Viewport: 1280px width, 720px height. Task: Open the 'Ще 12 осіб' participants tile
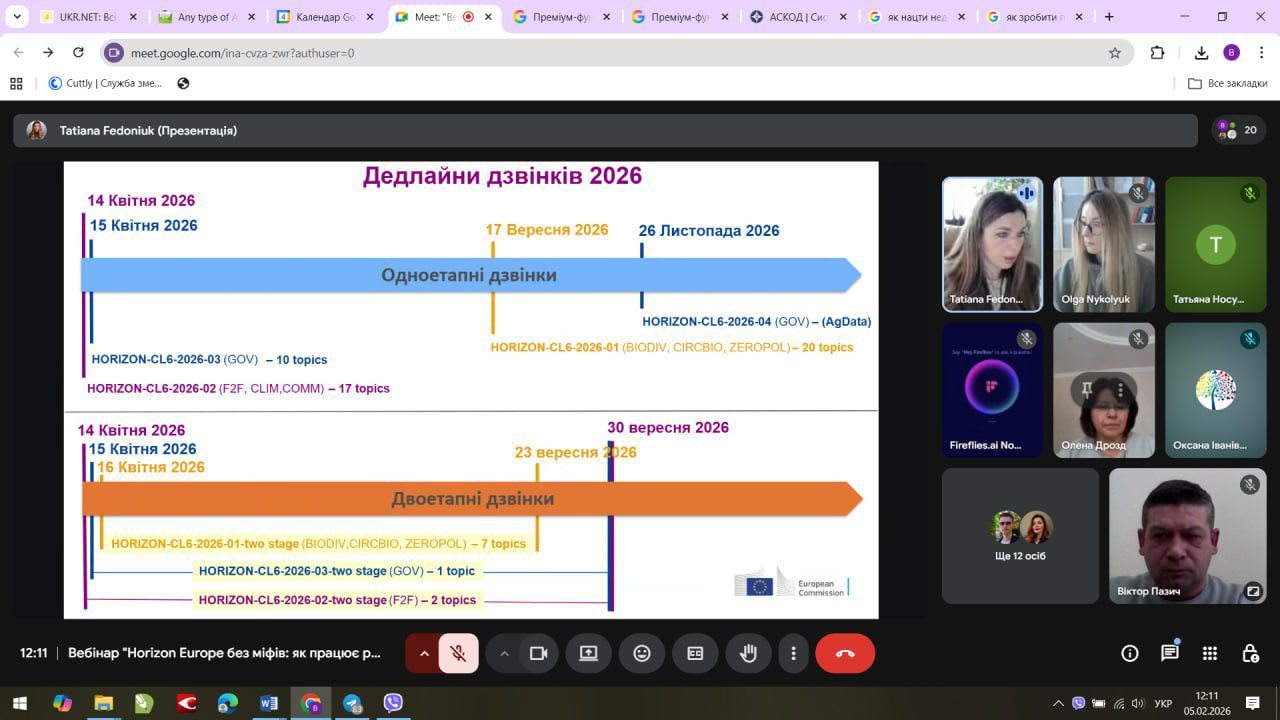tap(1020, 536)
